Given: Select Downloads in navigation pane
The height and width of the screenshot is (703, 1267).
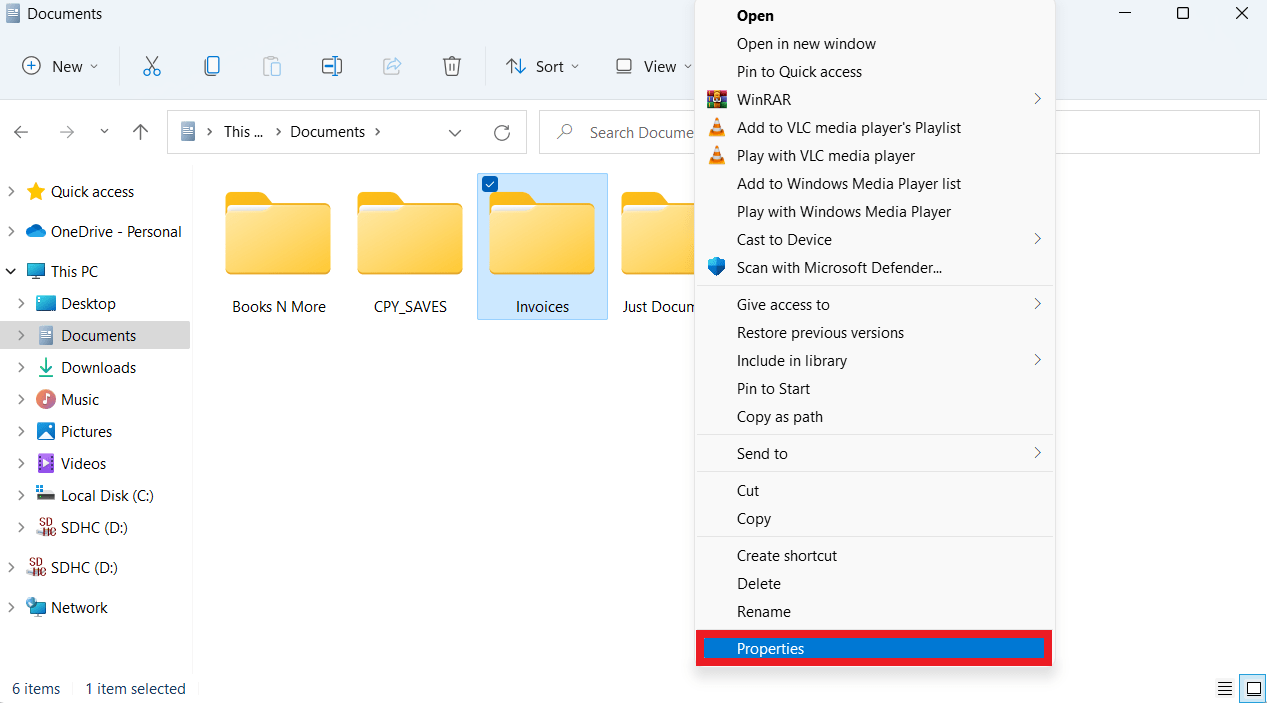Looking at the screenshot, I should tap(98, 368).
